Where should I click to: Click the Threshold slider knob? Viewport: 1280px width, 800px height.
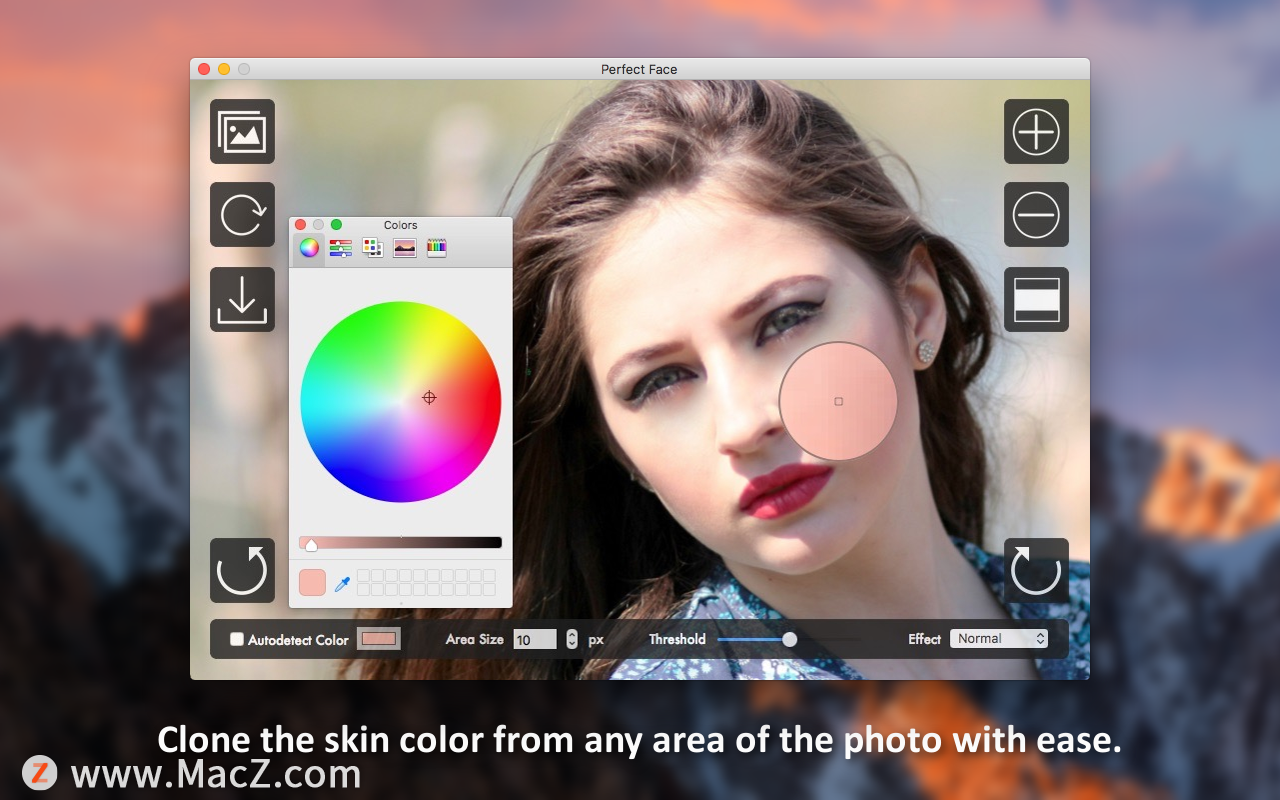click(790, 639)
